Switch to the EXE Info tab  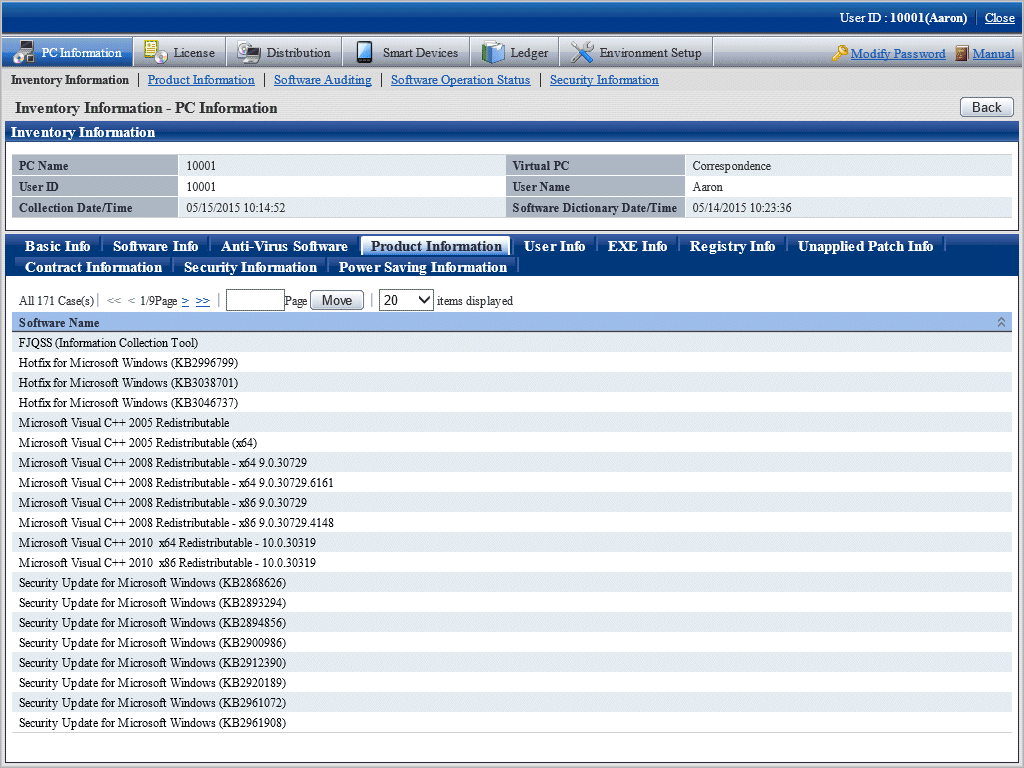(637, 246)
